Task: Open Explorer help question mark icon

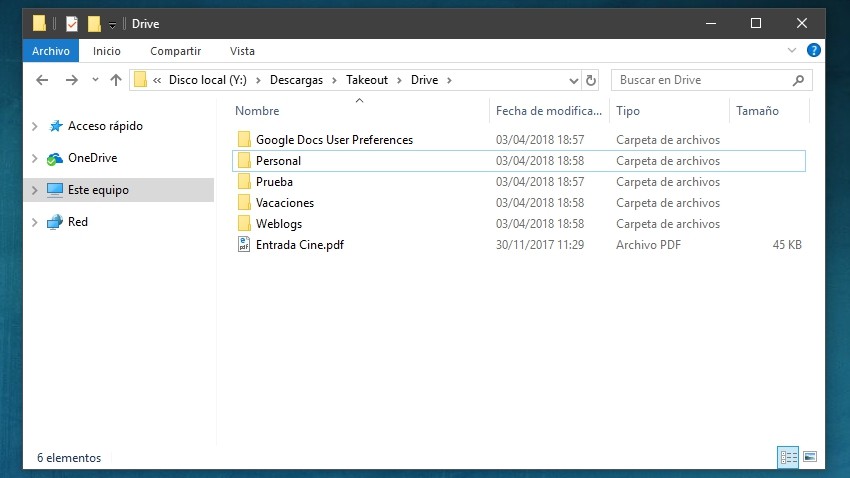Action: pyautogui.click(x=814, y=50)
